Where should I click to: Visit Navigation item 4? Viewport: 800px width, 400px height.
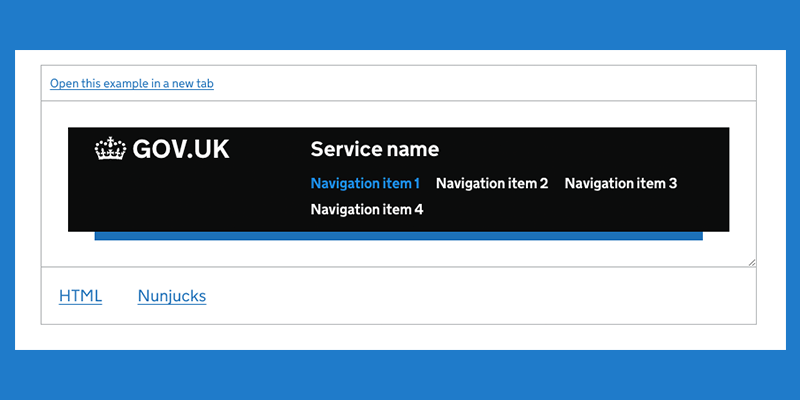pyautogui.click(x=367, y=209)
